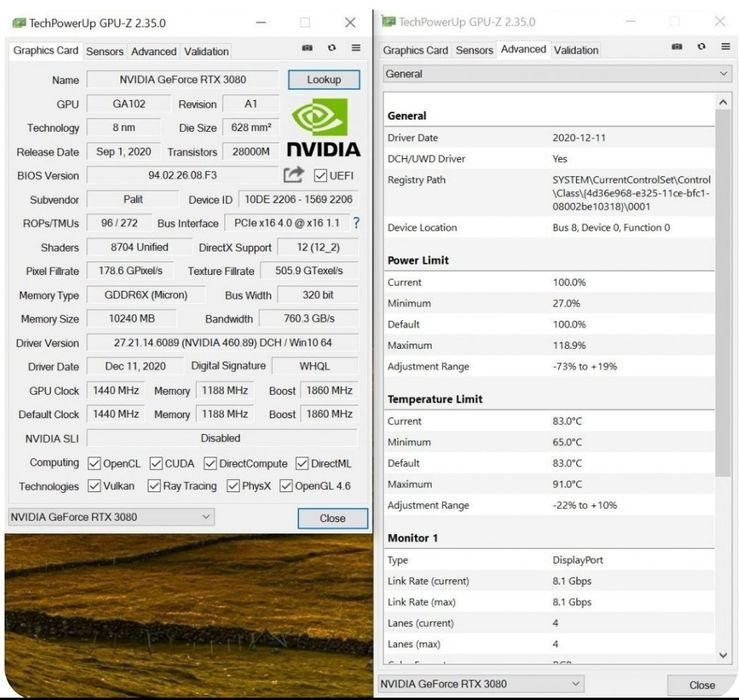The width and height of the screenshot is (739, 700).
Task: Click Power Limit Adjustment Range -73% to +19%
Action: [x=585, y=367]
